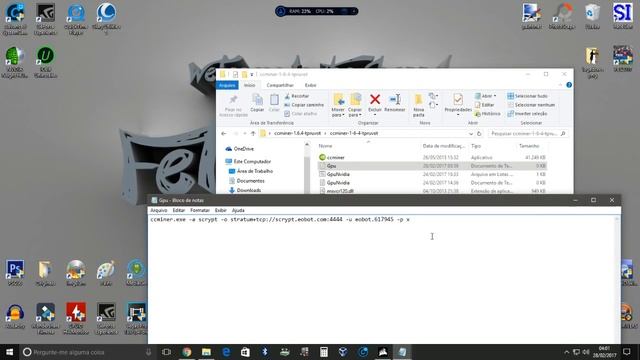The height and width of the screenshot is (360, 640).
Task: Open the blue Arquivo tab in Explorer
Action: (227, 85)
